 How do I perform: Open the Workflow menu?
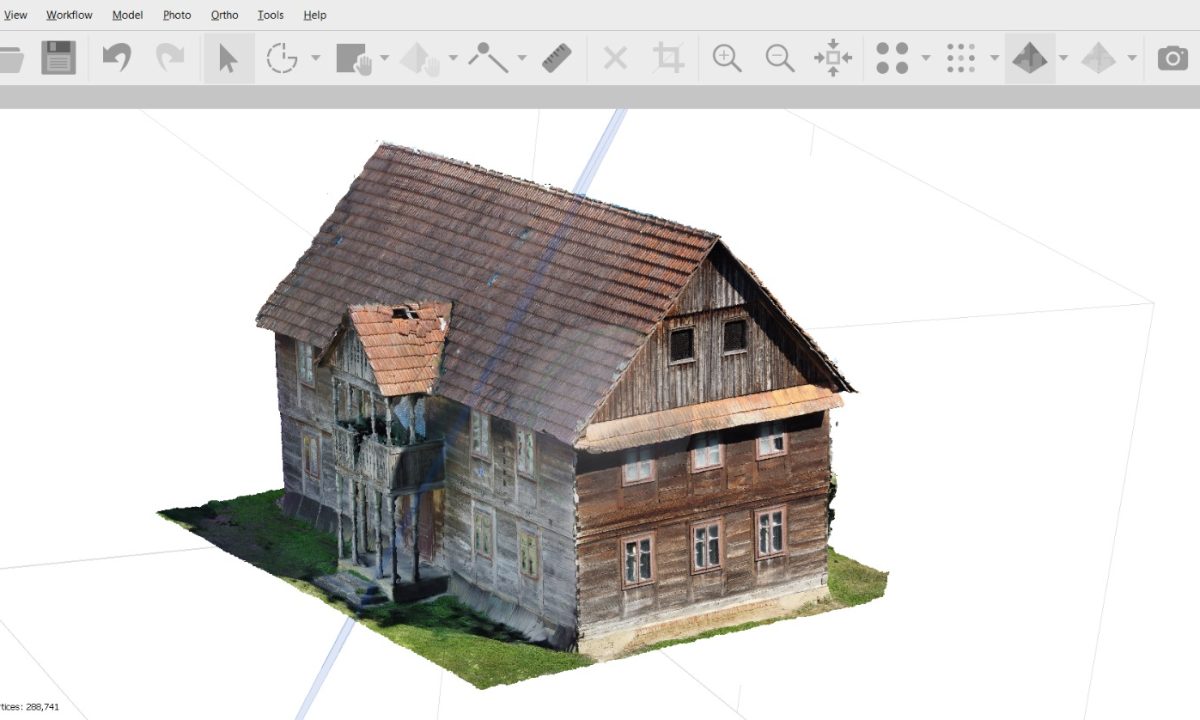[x=69, y=15]
